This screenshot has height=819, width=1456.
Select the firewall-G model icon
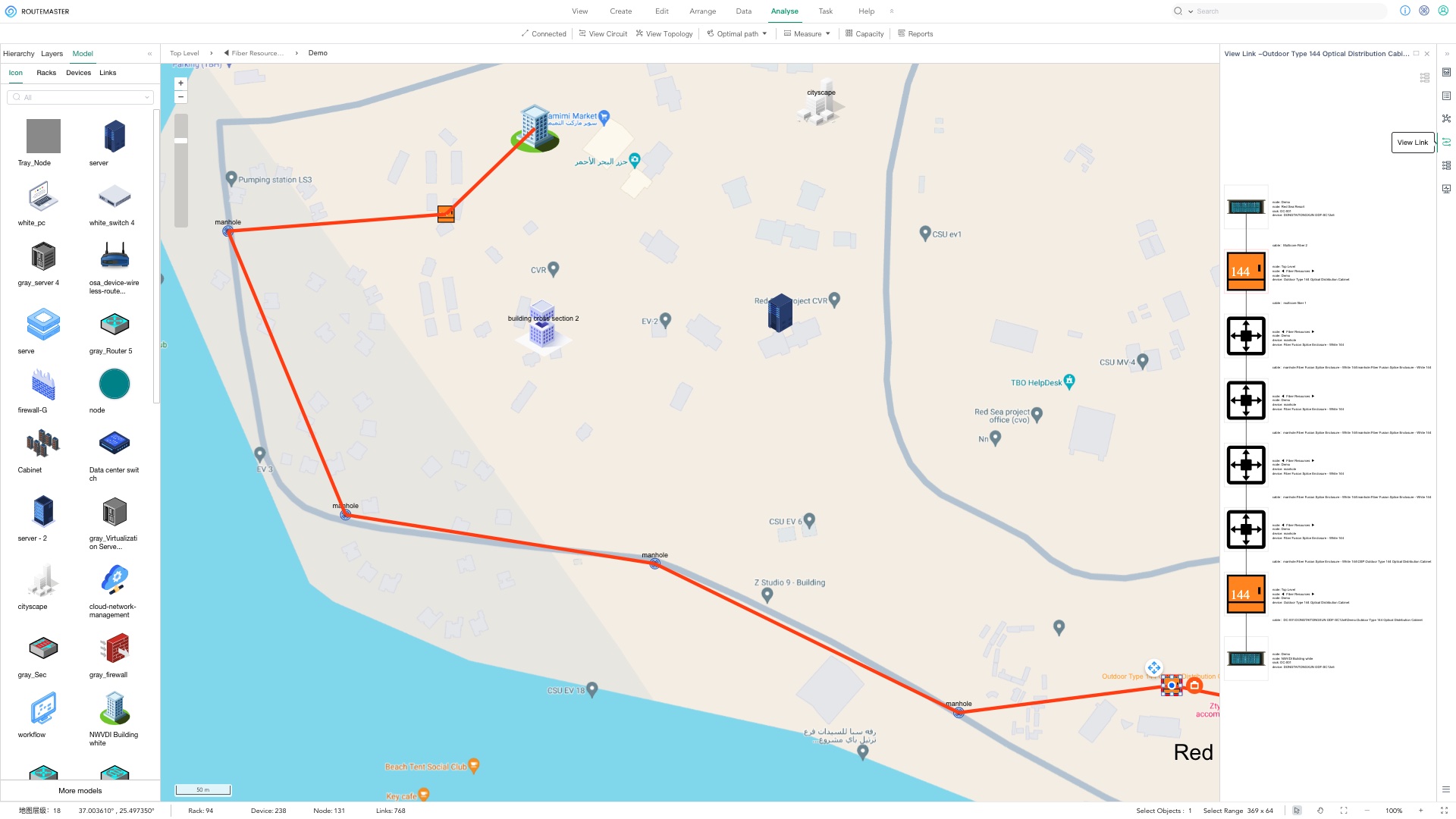click(x=43, y=384)
